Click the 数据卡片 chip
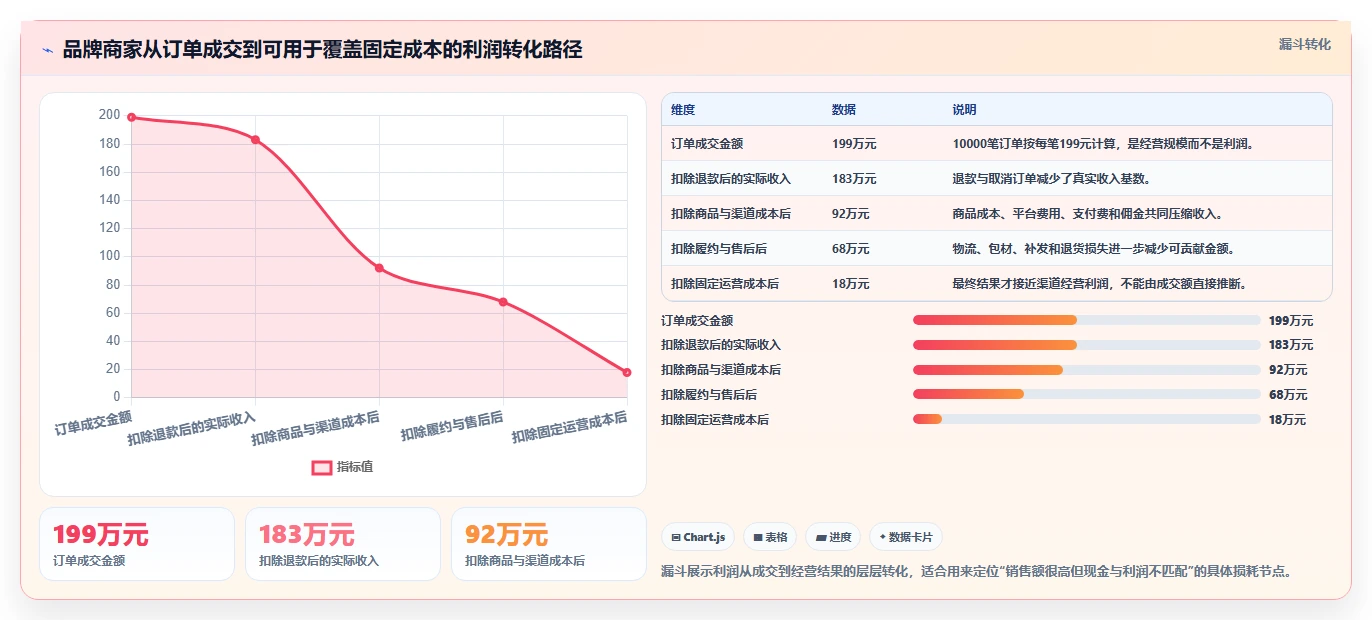Screen dimensions: 1372x620 906,537
